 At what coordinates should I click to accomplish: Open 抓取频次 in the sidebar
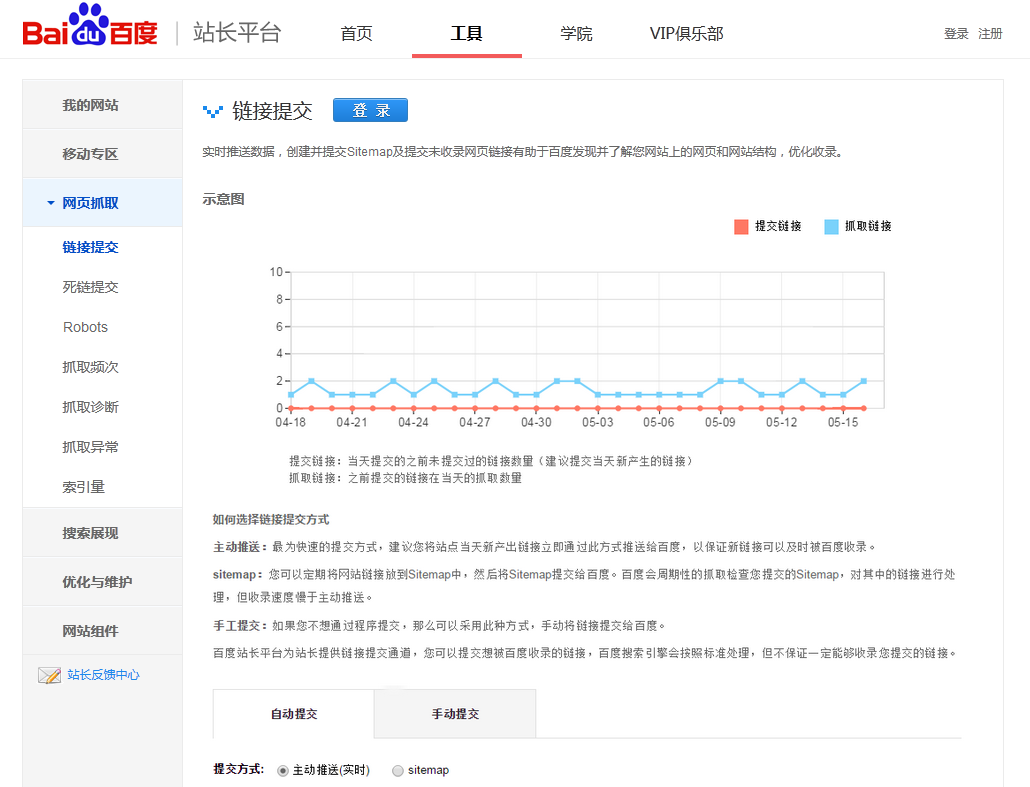(91, 367)
